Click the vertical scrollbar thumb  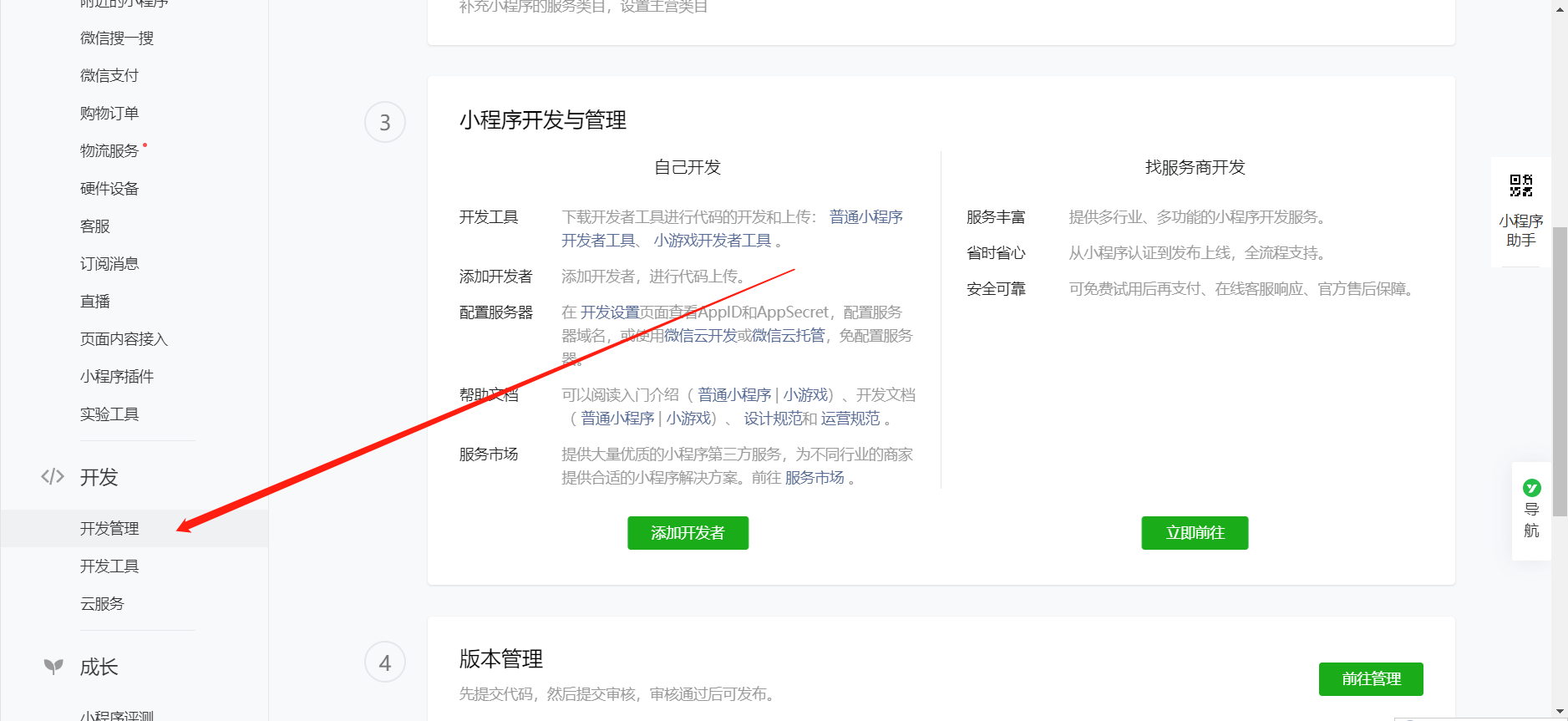pyautogui.click(x=1560, y=372)
